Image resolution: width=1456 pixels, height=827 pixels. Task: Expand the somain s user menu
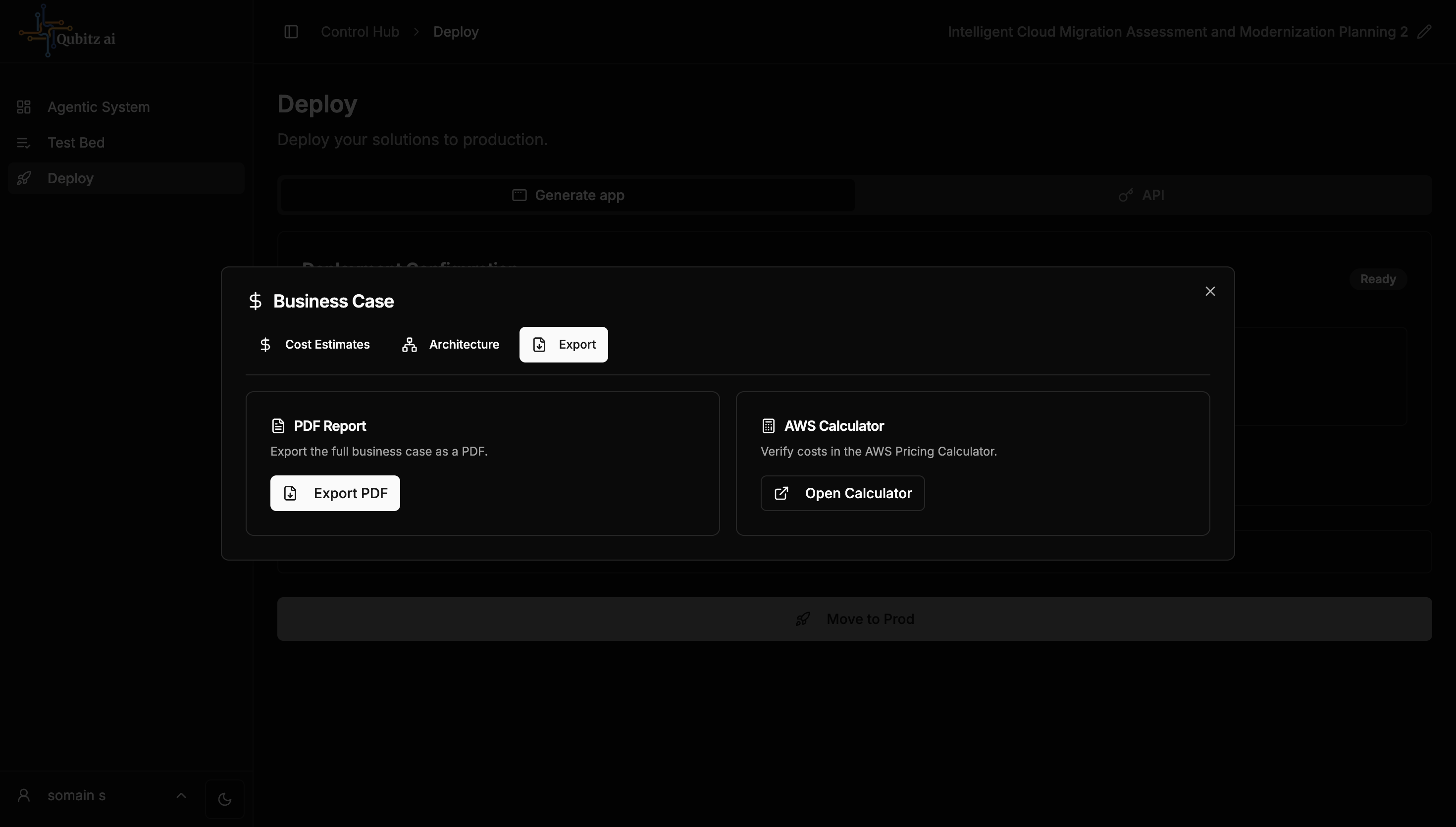181,795
